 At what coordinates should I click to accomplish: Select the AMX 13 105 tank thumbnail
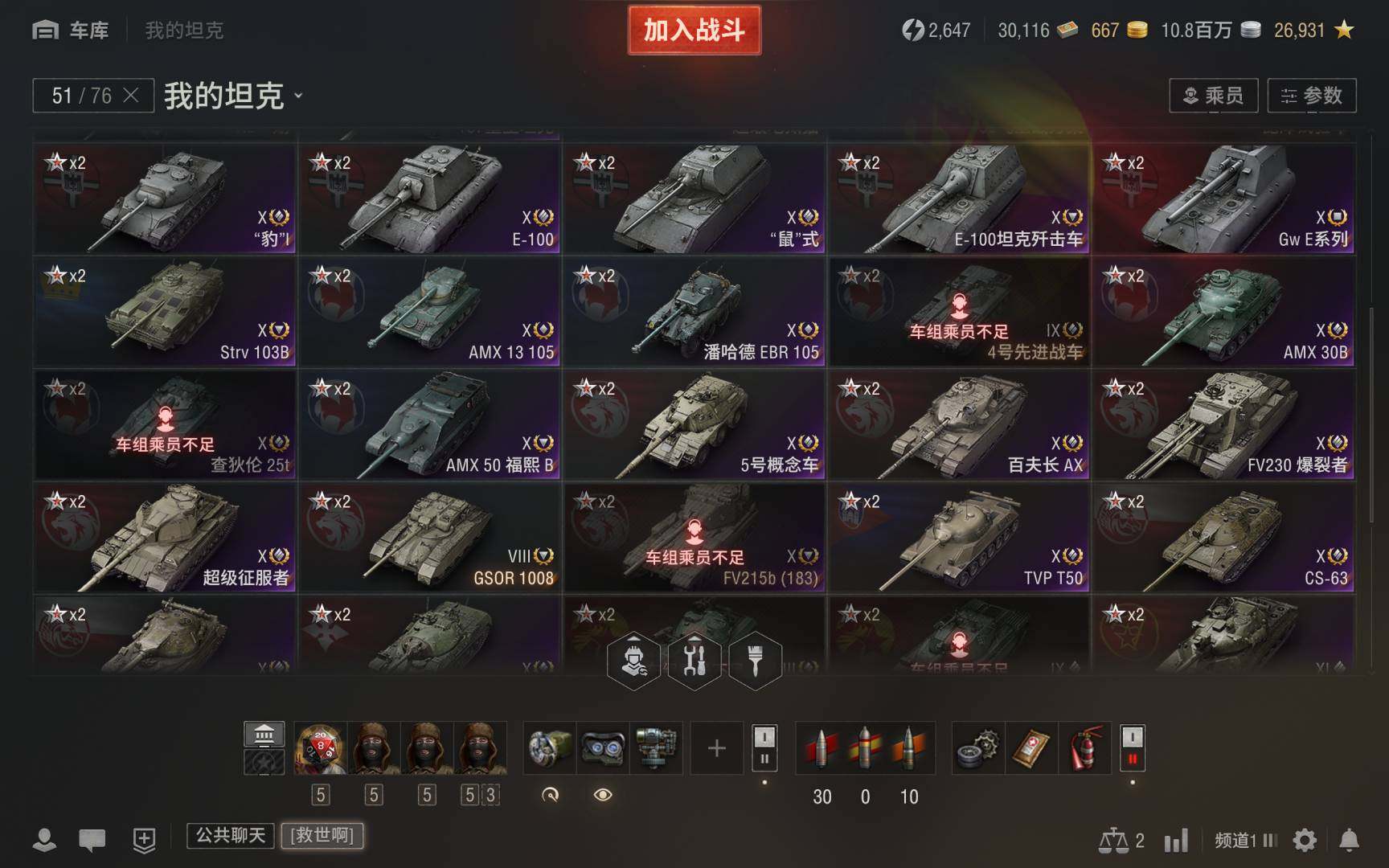click(x=429, y=312)
